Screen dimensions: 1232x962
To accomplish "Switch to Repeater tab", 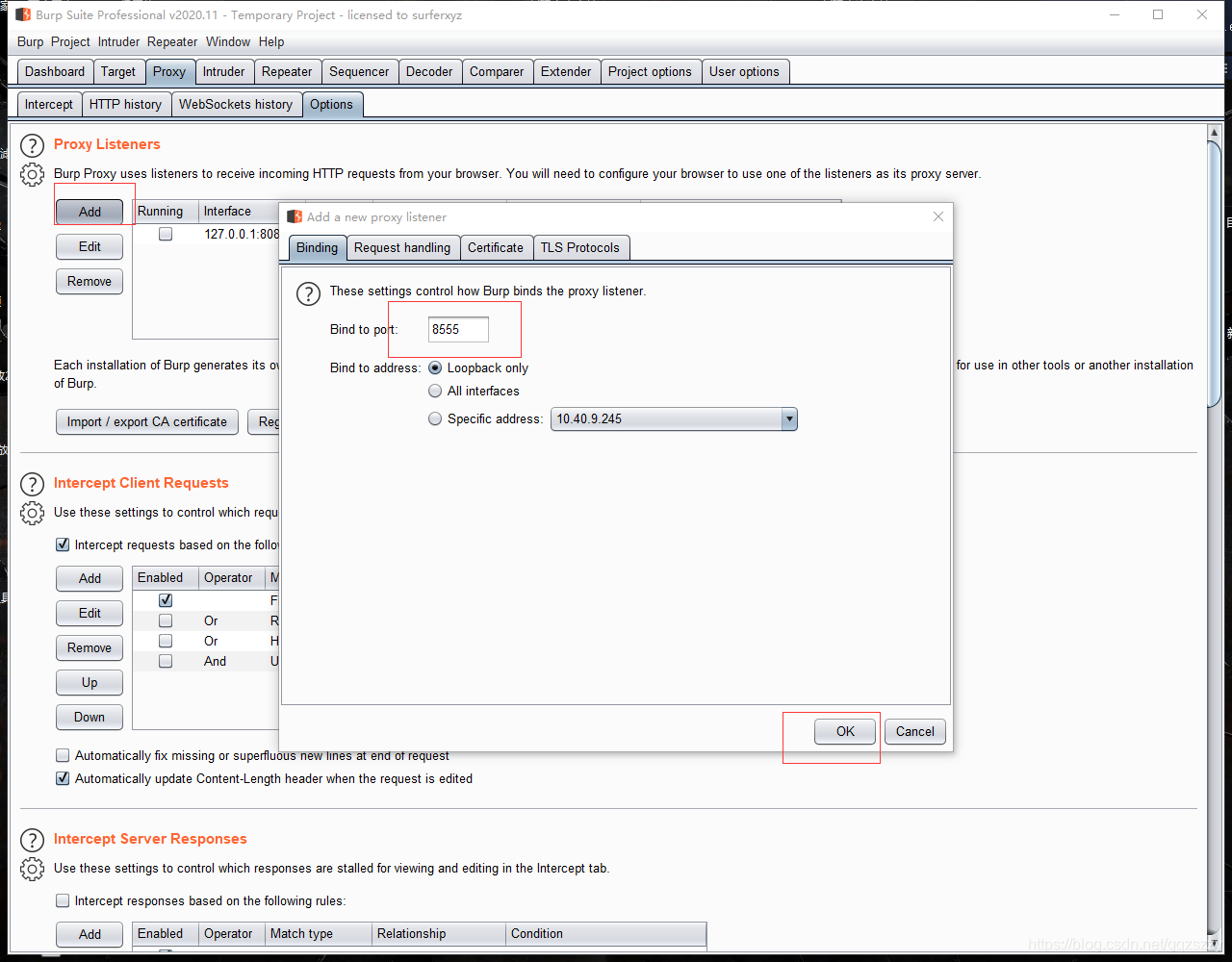I will point(287,71).
